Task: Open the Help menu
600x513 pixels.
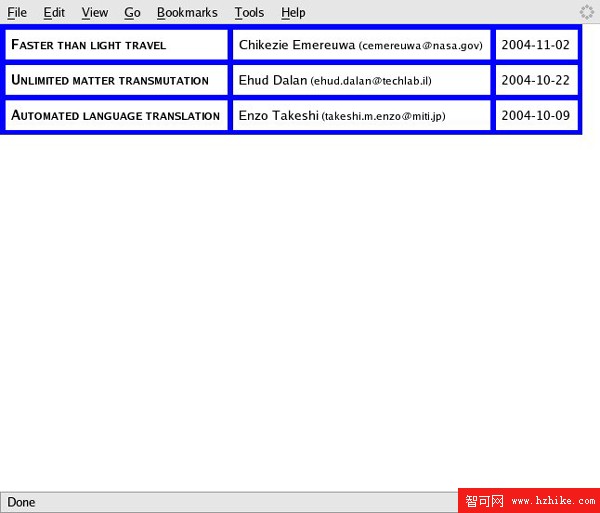Action: tap(293, 13)
